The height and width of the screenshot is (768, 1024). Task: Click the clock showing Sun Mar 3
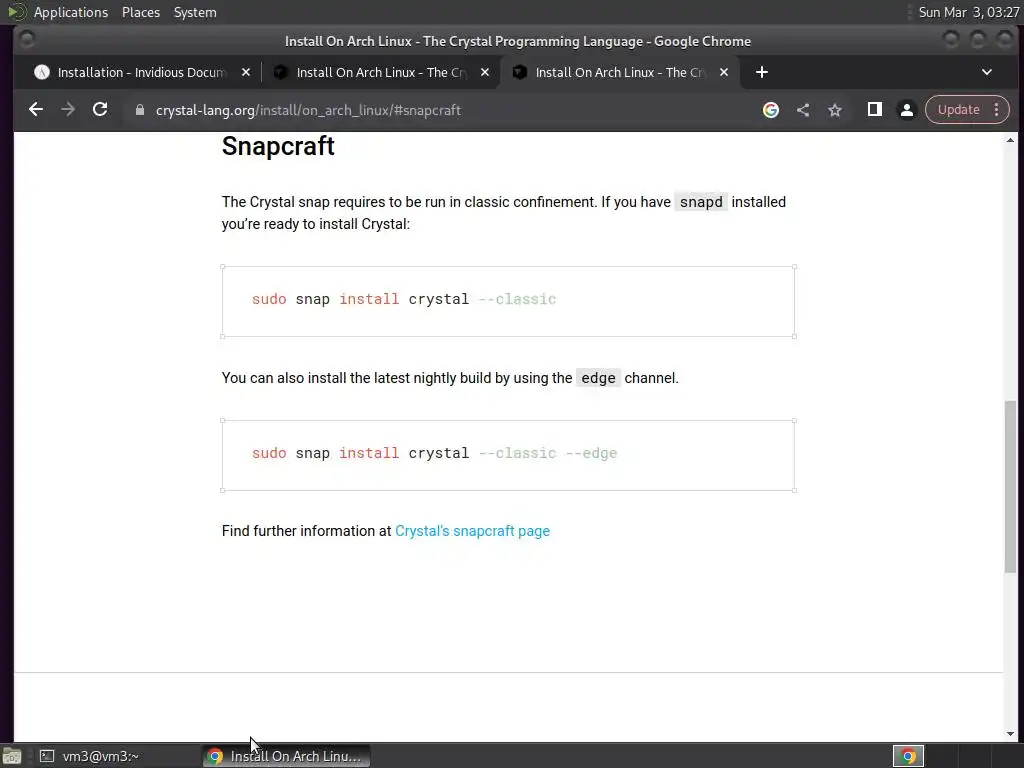[968, 12]
